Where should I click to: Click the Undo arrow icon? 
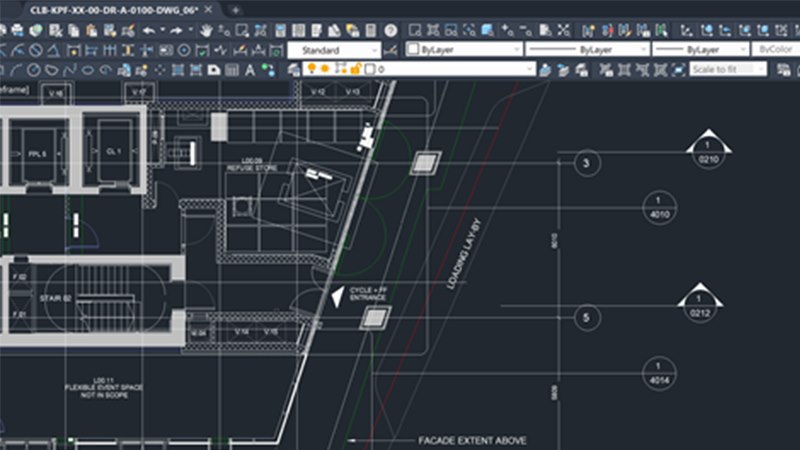[149, 30]
